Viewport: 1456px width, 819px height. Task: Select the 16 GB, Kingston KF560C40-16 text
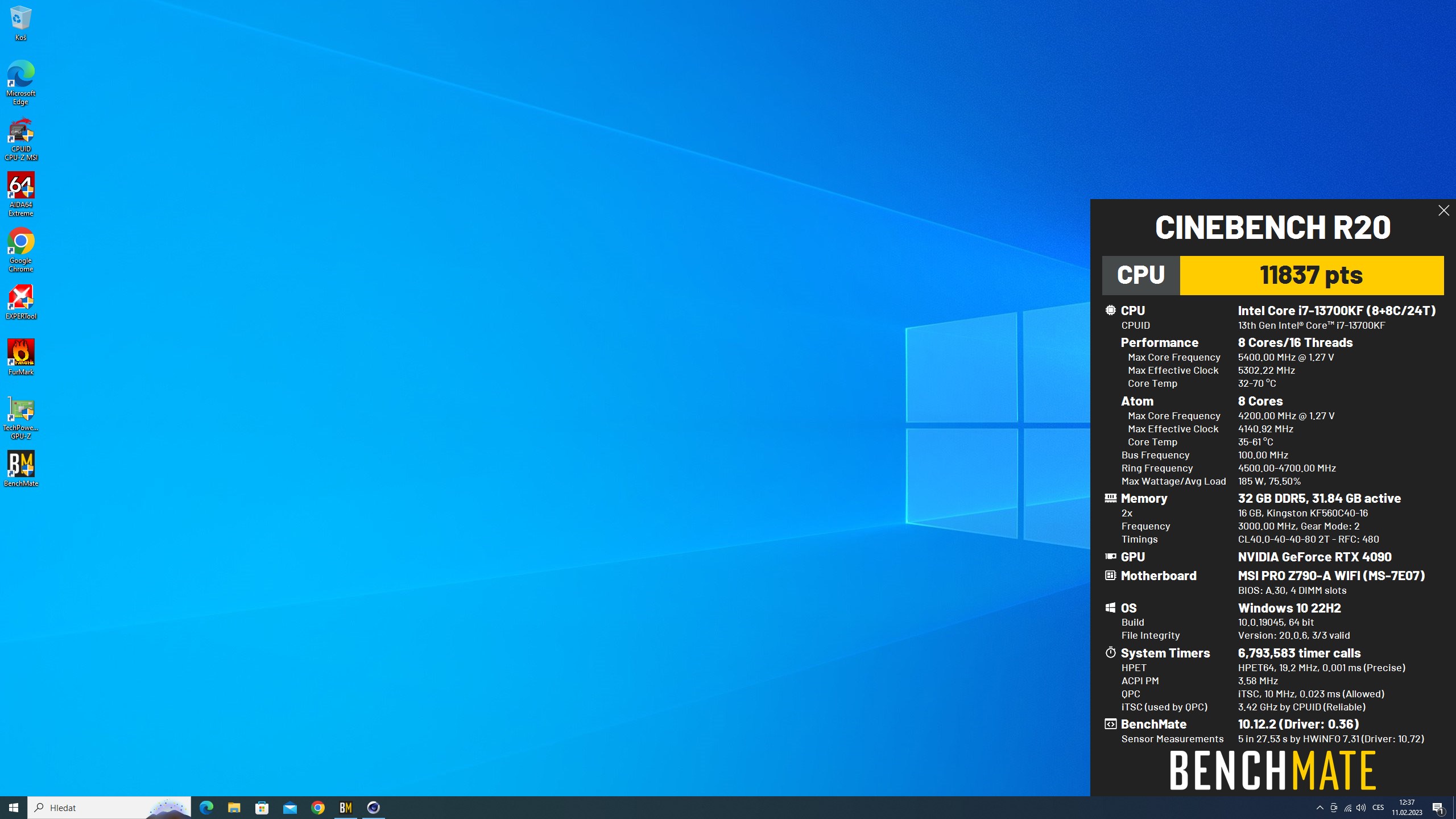click(1303, 513)
